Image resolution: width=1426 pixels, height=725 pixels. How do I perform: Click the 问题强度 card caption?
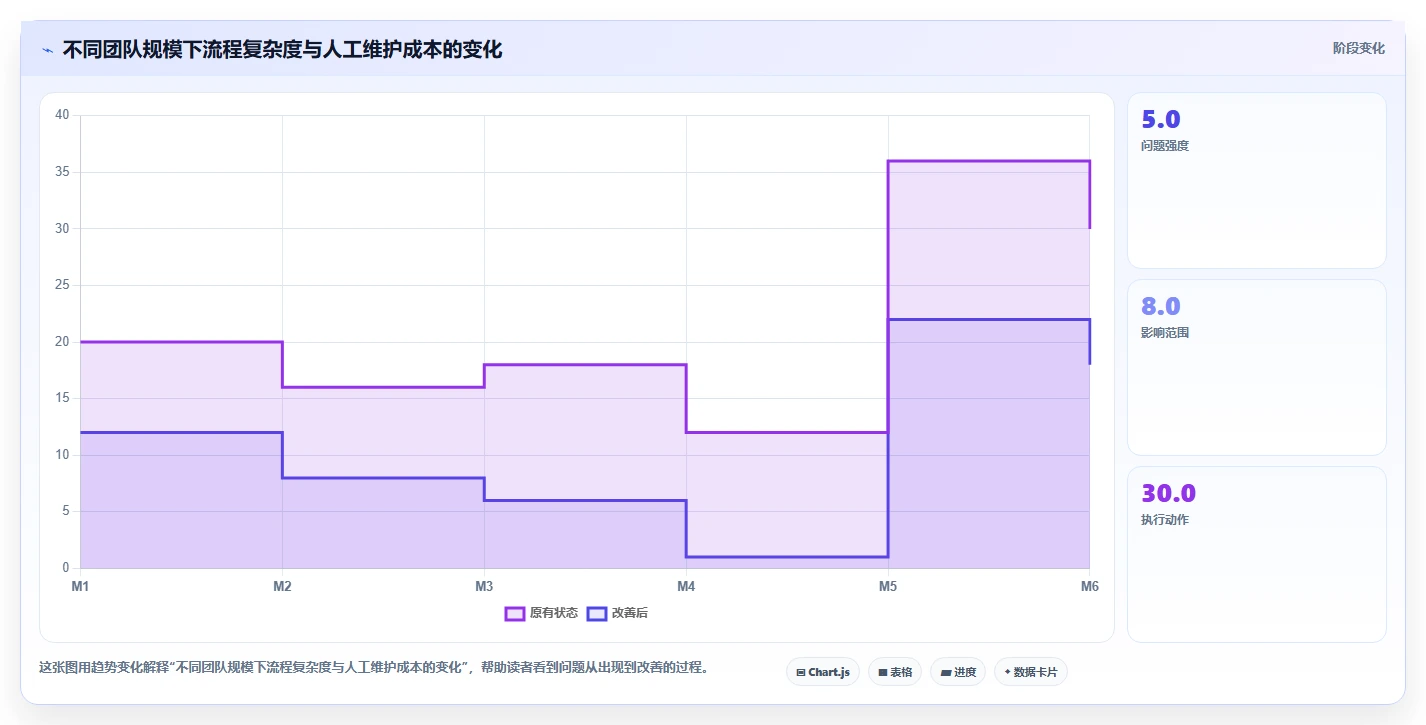click(x=1165, y=146)
